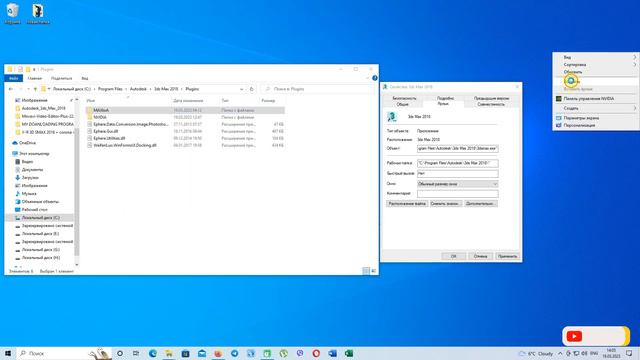
Task: Select the Ephere.Gui.dll file
Action: (105, 131)
